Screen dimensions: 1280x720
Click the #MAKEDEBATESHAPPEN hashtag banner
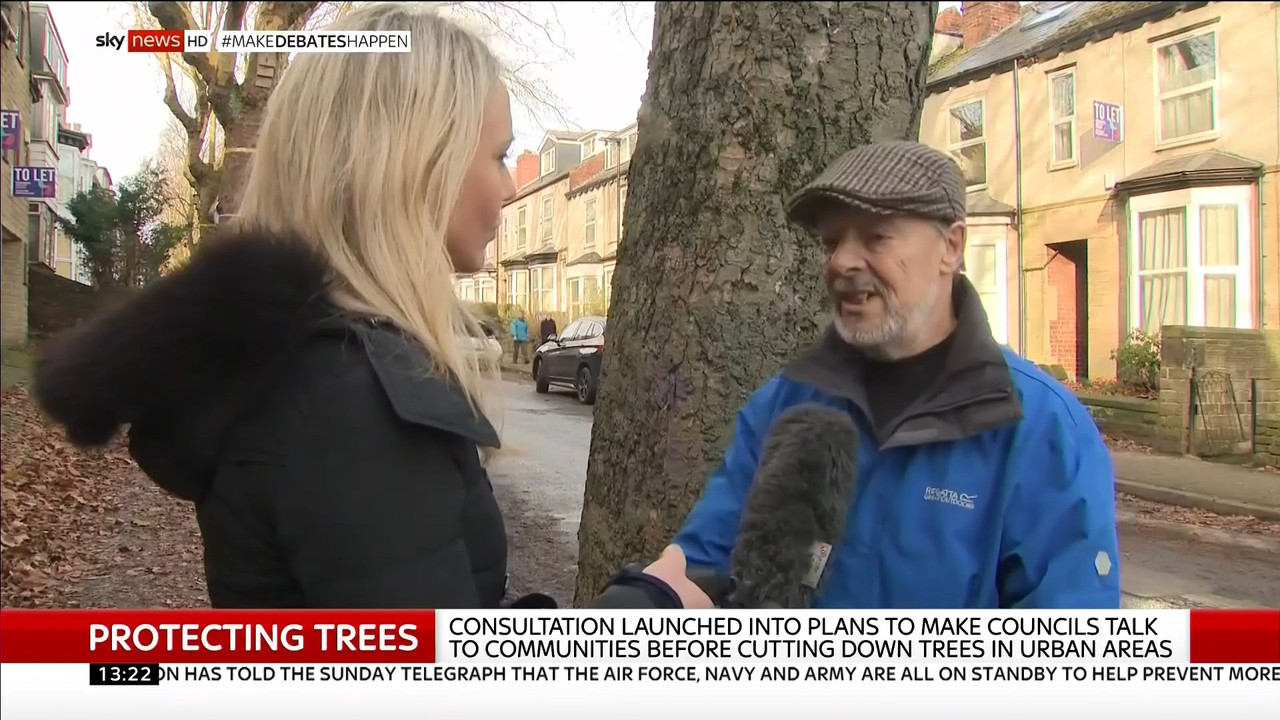314,41
